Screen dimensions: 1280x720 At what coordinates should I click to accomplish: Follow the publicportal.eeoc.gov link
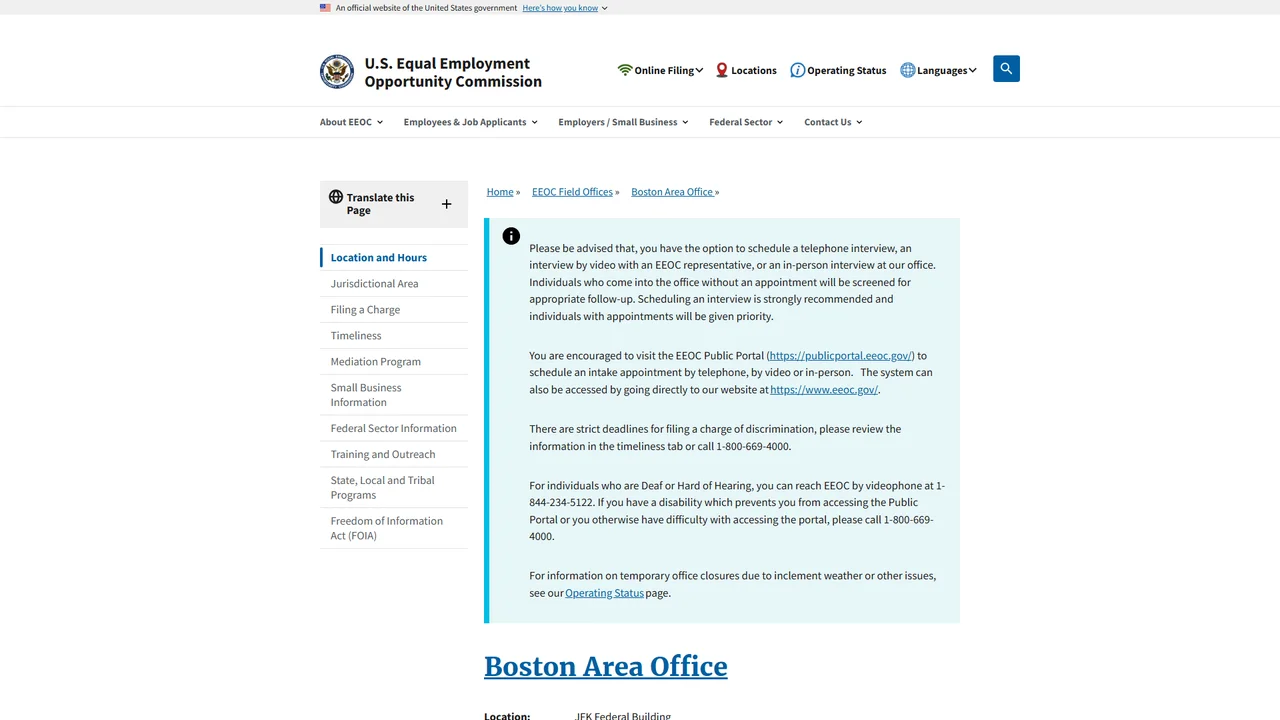click(x=841, y=356)
